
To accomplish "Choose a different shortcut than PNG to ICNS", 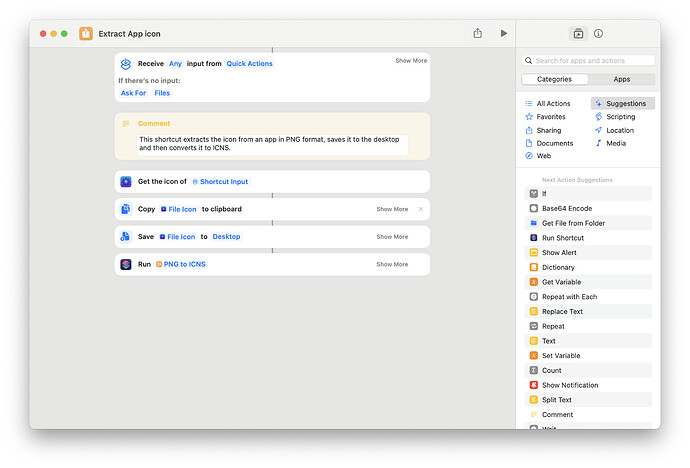I will 181,264.
